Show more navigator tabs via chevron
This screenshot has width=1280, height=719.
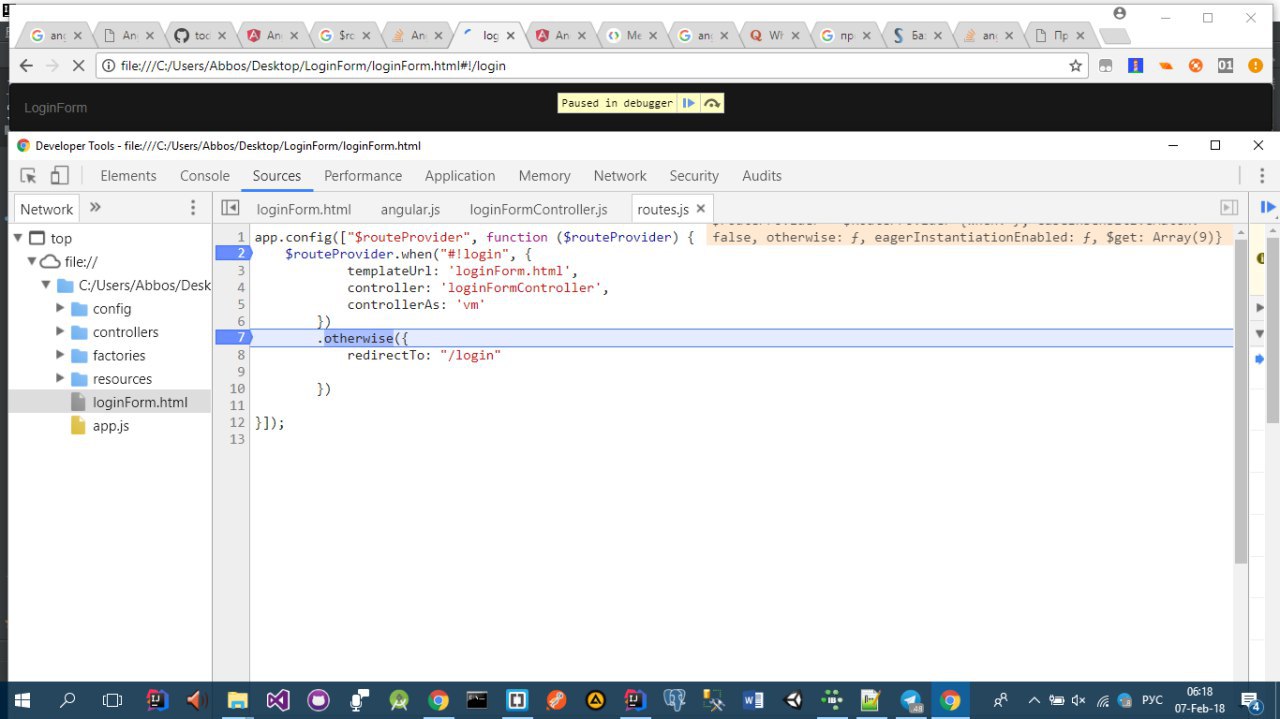pos(96,208)
